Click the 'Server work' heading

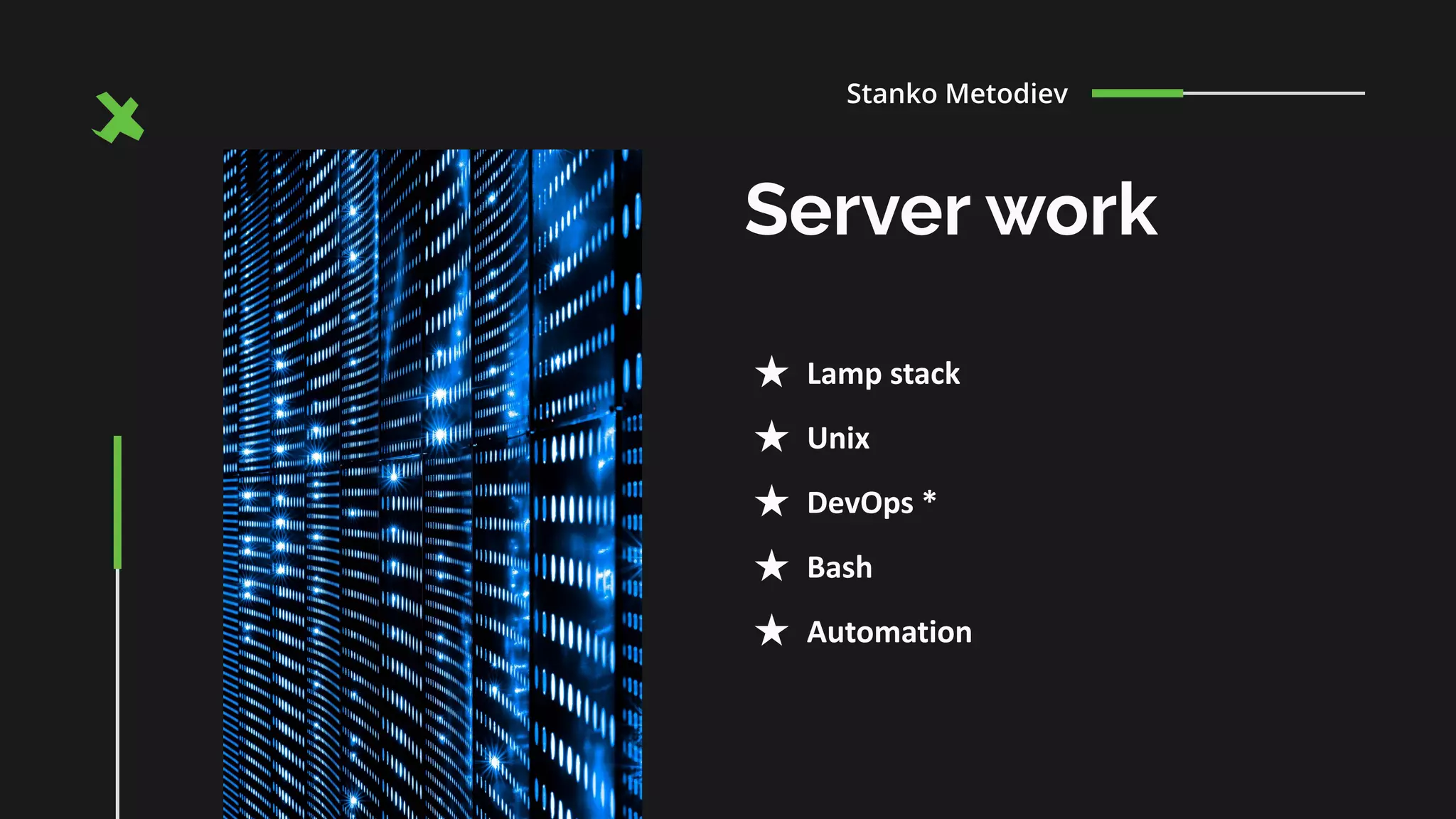[x=951, y=209]
